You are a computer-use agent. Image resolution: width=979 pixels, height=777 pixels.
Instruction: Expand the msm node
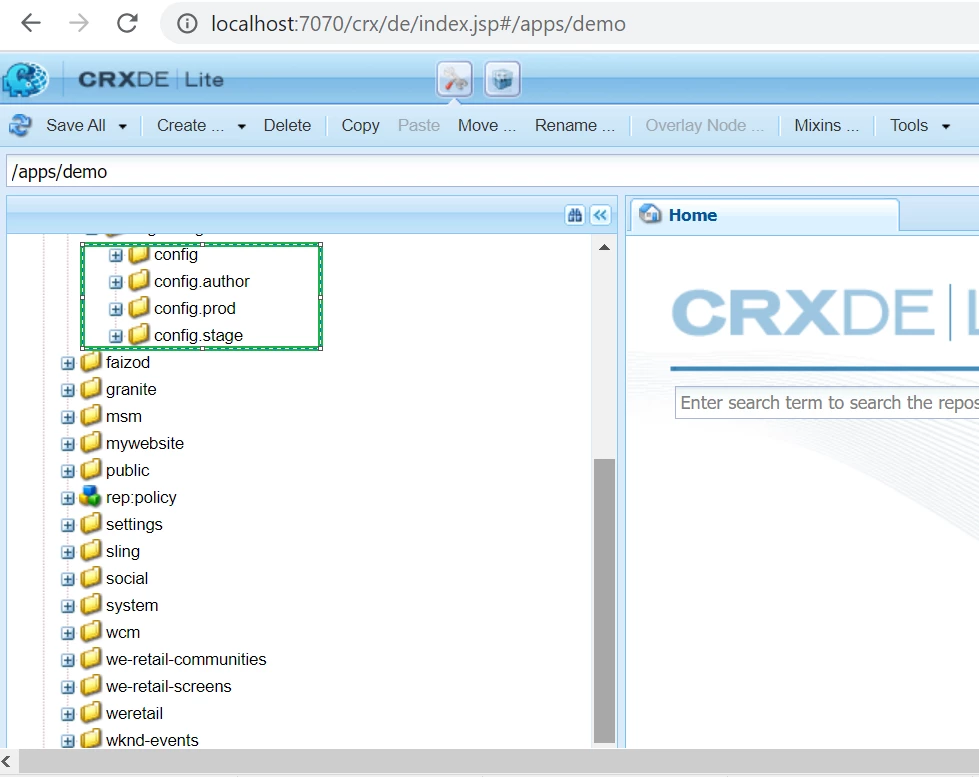click(67, 417)
